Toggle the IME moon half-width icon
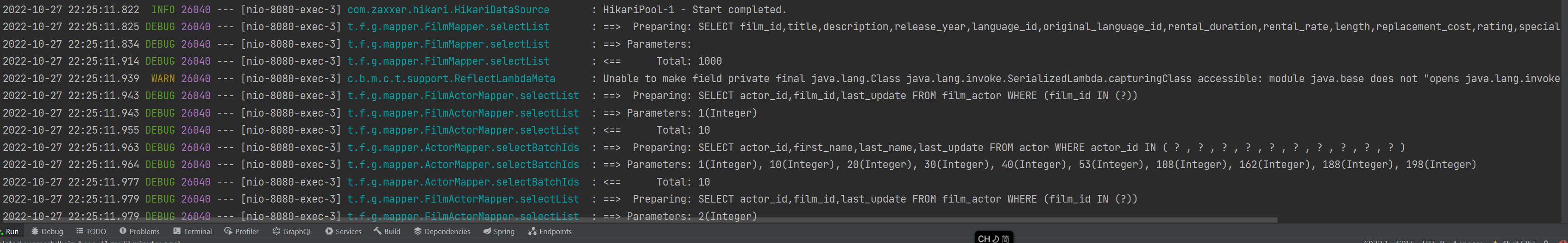 (995, 239)
